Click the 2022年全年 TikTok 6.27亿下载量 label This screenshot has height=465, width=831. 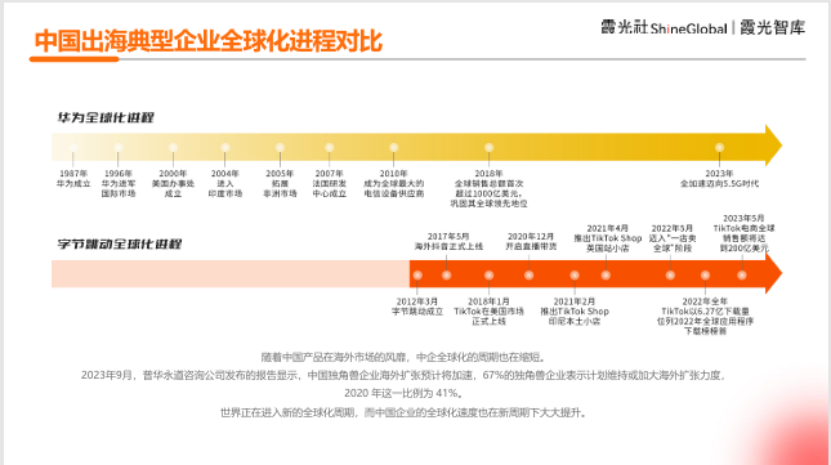[x=705, y=316]
